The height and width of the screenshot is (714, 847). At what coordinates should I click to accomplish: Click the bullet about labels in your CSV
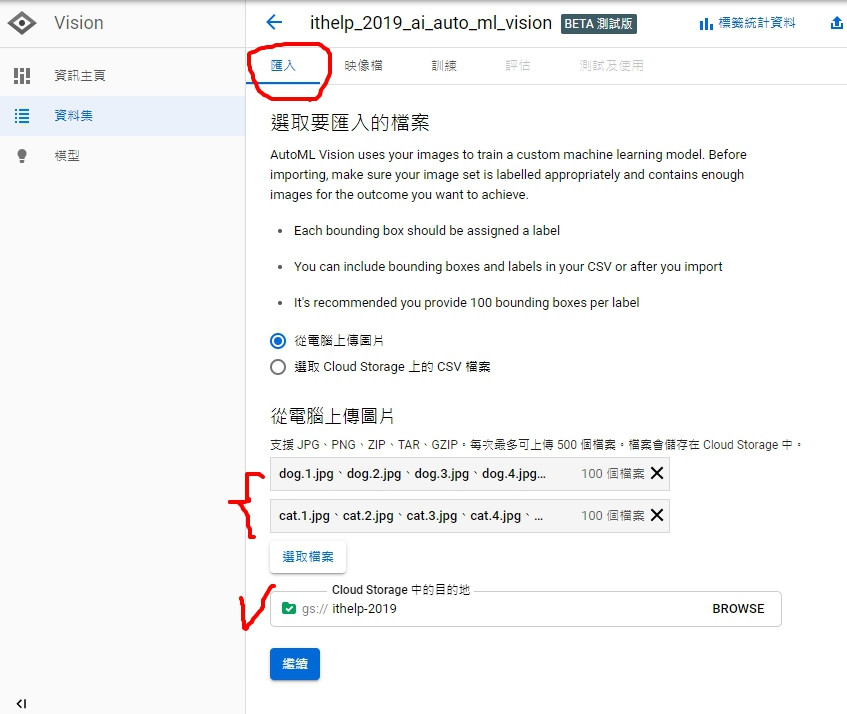pyautogui.click(x=508, y=266)
